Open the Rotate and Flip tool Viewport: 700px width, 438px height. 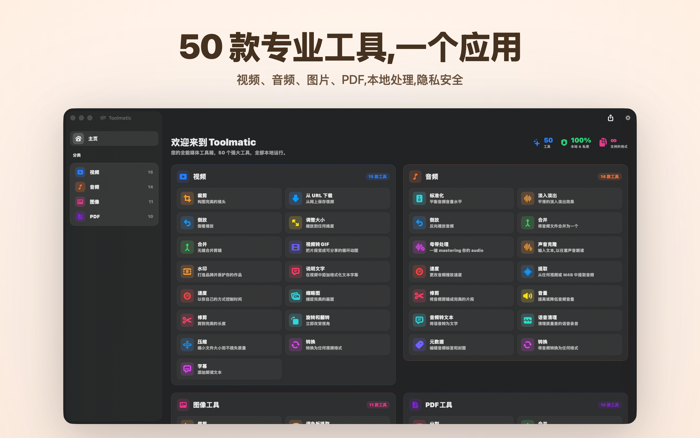point(338,320)
